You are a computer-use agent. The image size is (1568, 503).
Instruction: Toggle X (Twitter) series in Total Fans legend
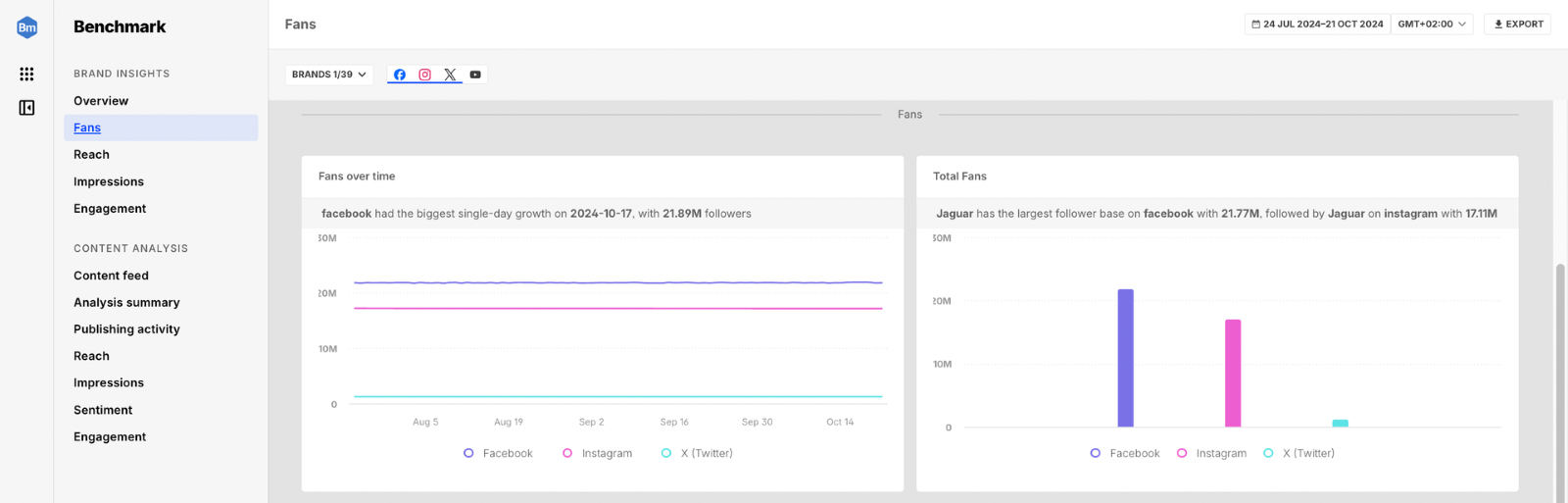[x=1299, y=453]
